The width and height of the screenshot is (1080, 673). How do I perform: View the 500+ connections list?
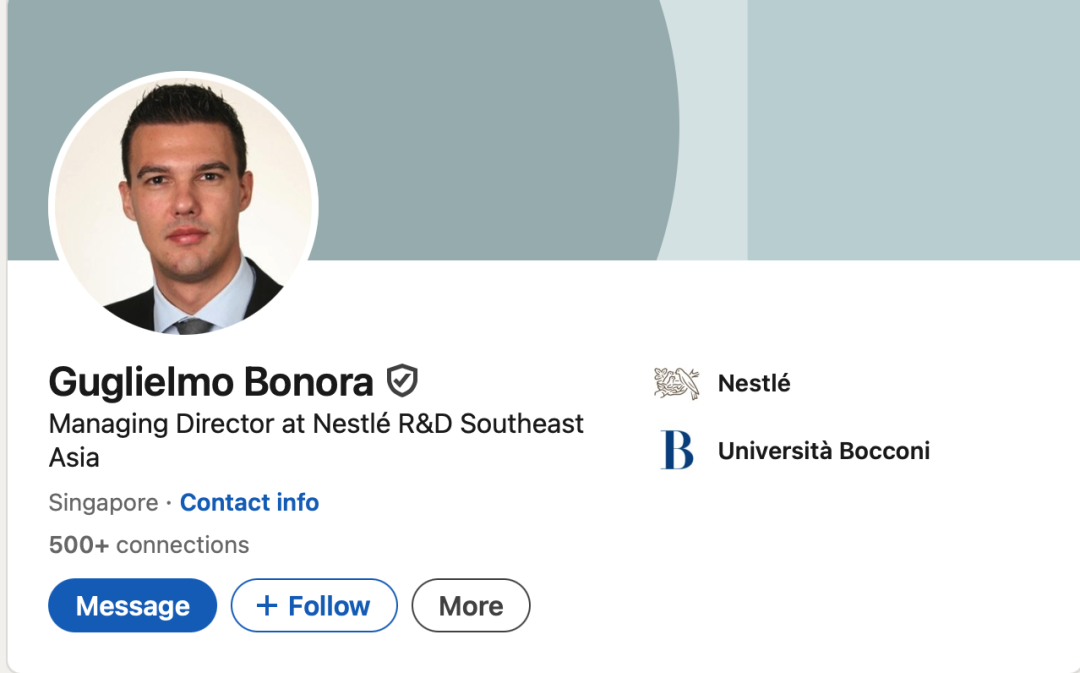[x=149, y=545]
